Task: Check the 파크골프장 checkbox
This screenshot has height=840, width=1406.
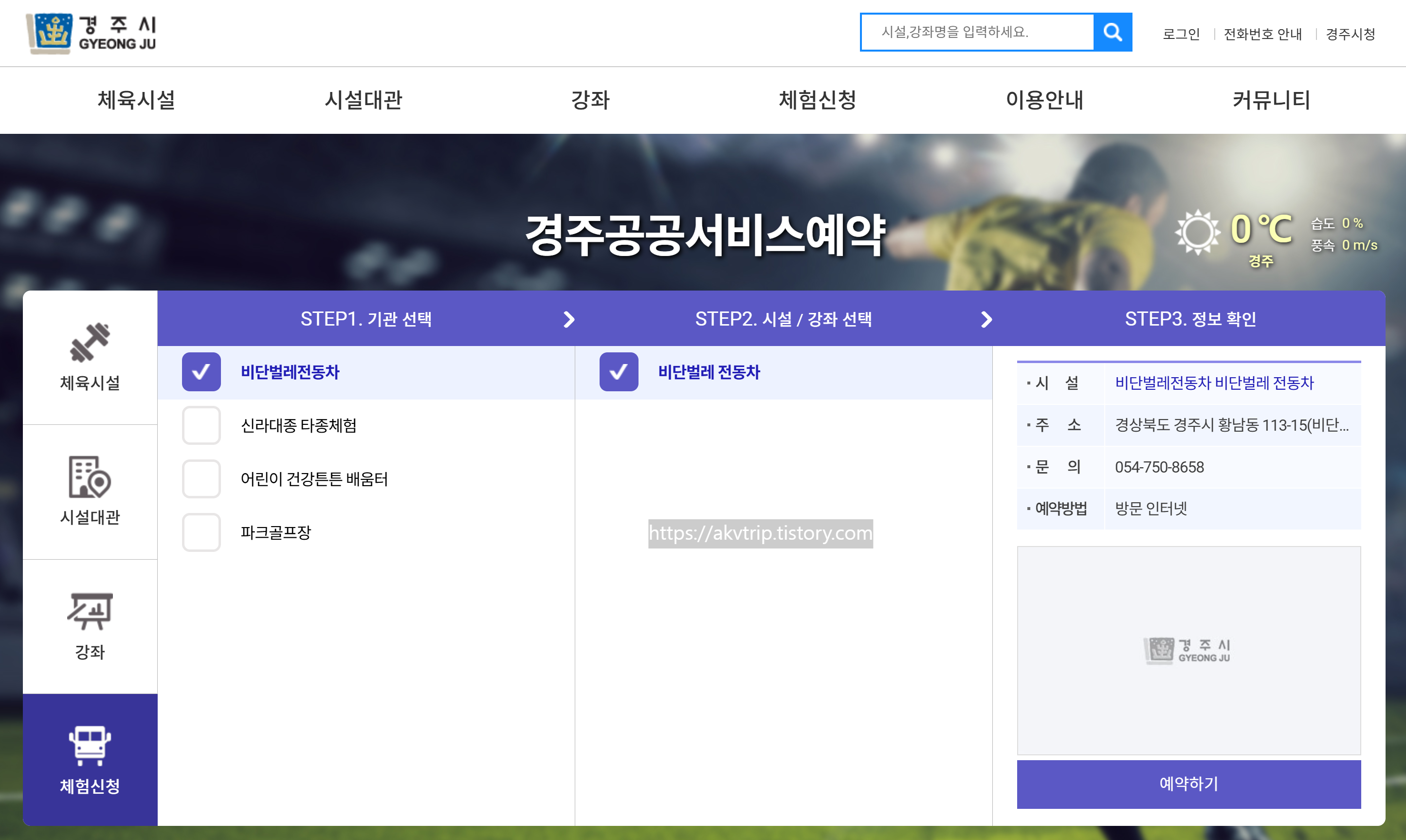Action: click(201, 531)
